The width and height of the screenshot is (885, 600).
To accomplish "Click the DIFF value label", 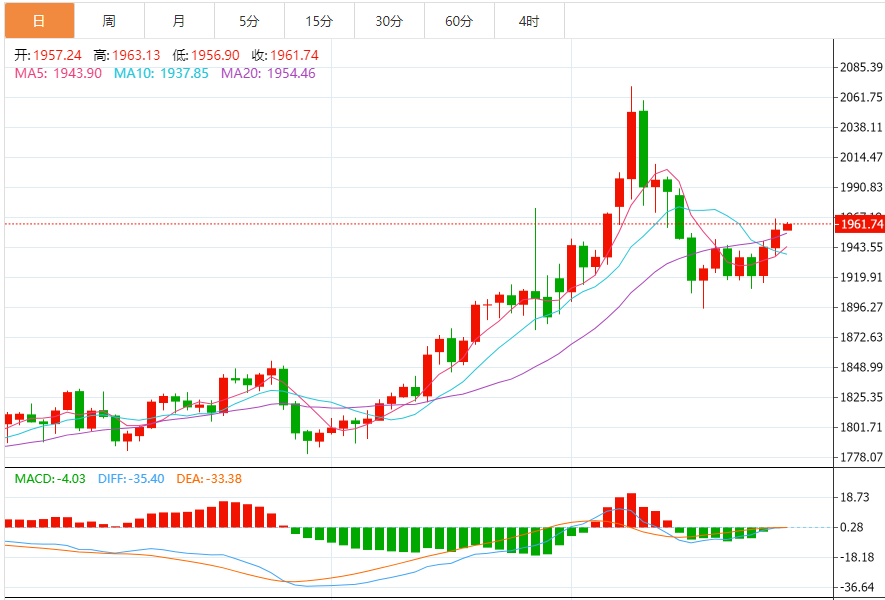I will pyautogui.click(x=131, y=479).
